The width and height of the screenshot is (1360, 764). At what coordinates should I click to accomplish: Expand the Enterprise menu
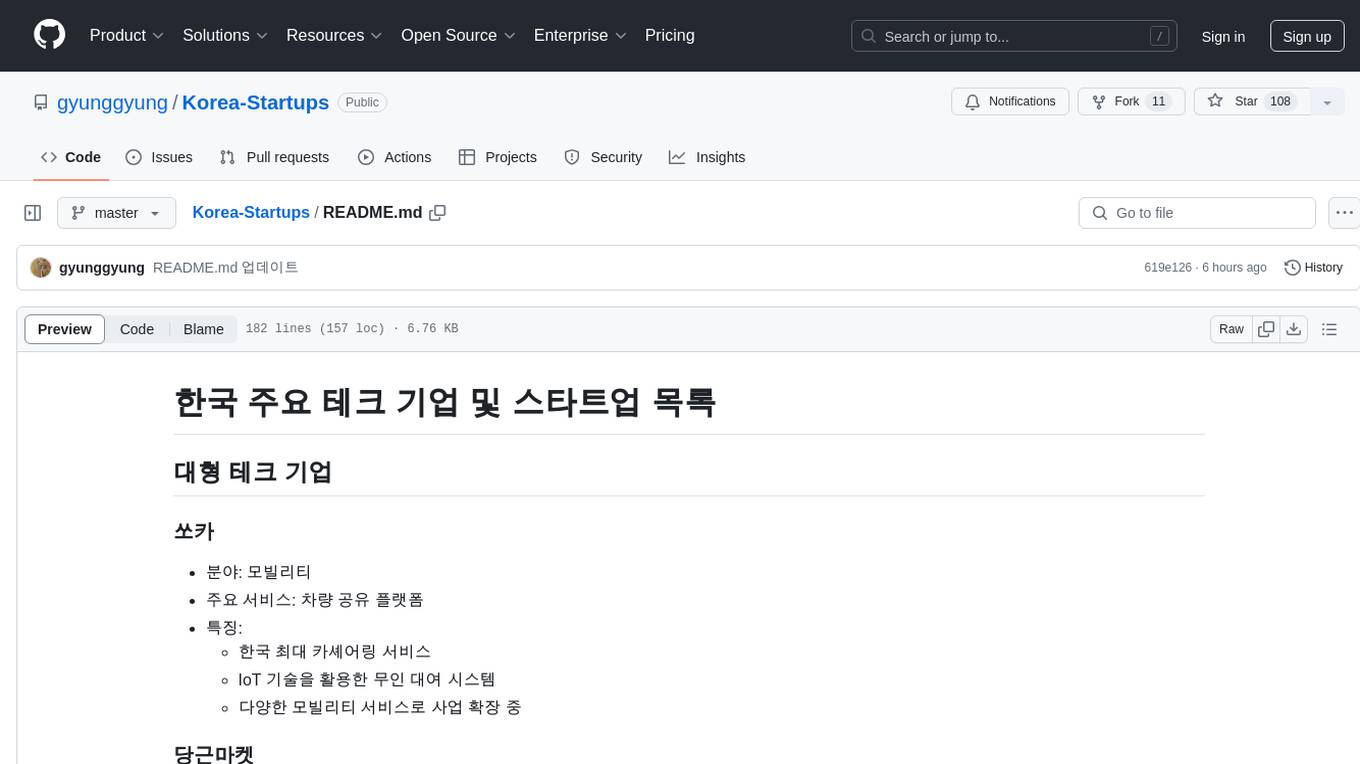580,35
